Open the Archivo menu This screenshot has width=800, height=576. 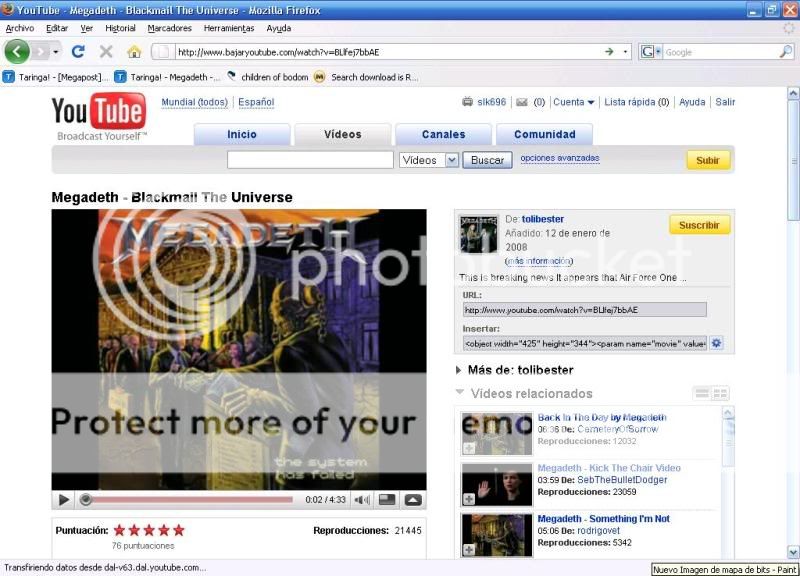point(20,29)
